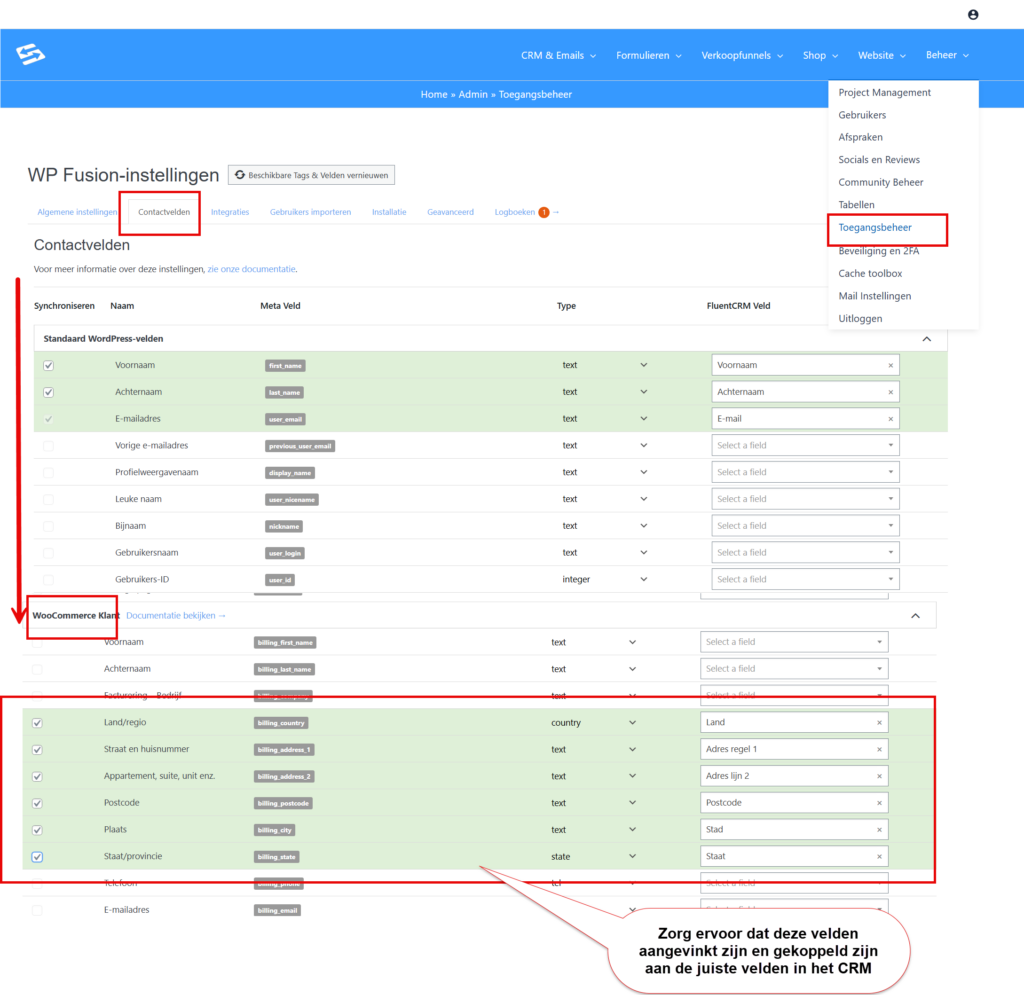This screenshot has width=1024, height=995.
Task: Collapse the WooCommerce Klant section
Action: coord(915,616)
